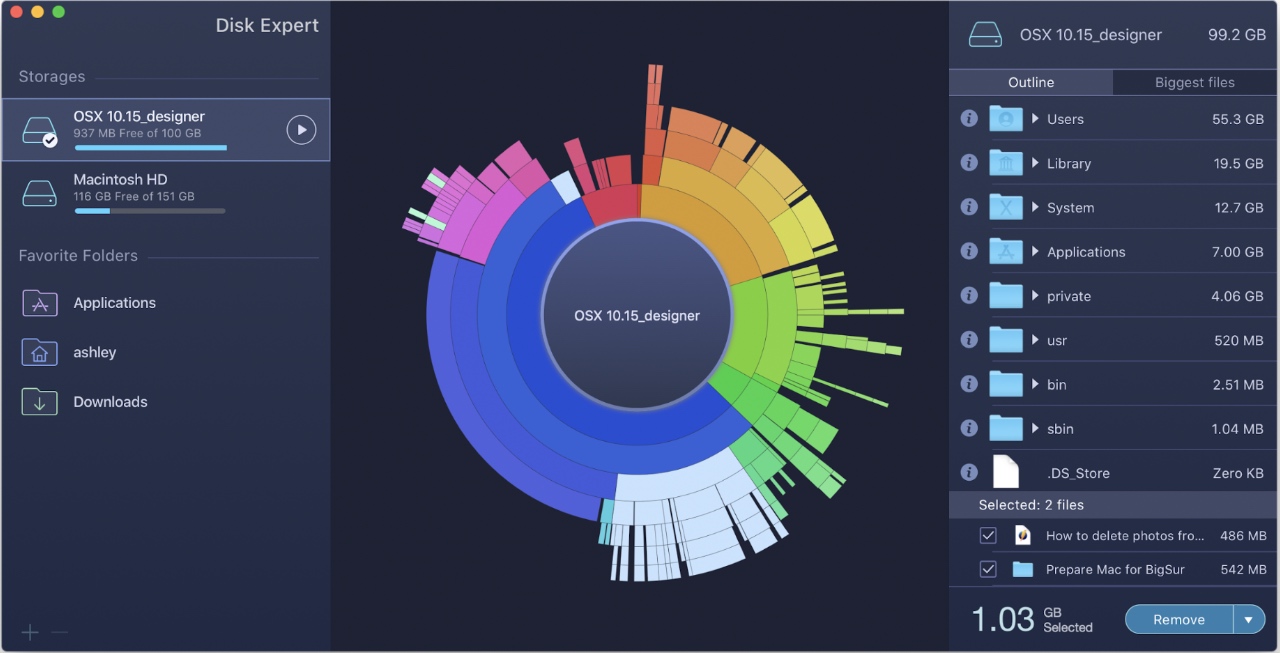Click the Selected: 2 files header
This screenshot has height=653, width=1280.
pos(1114,505)
